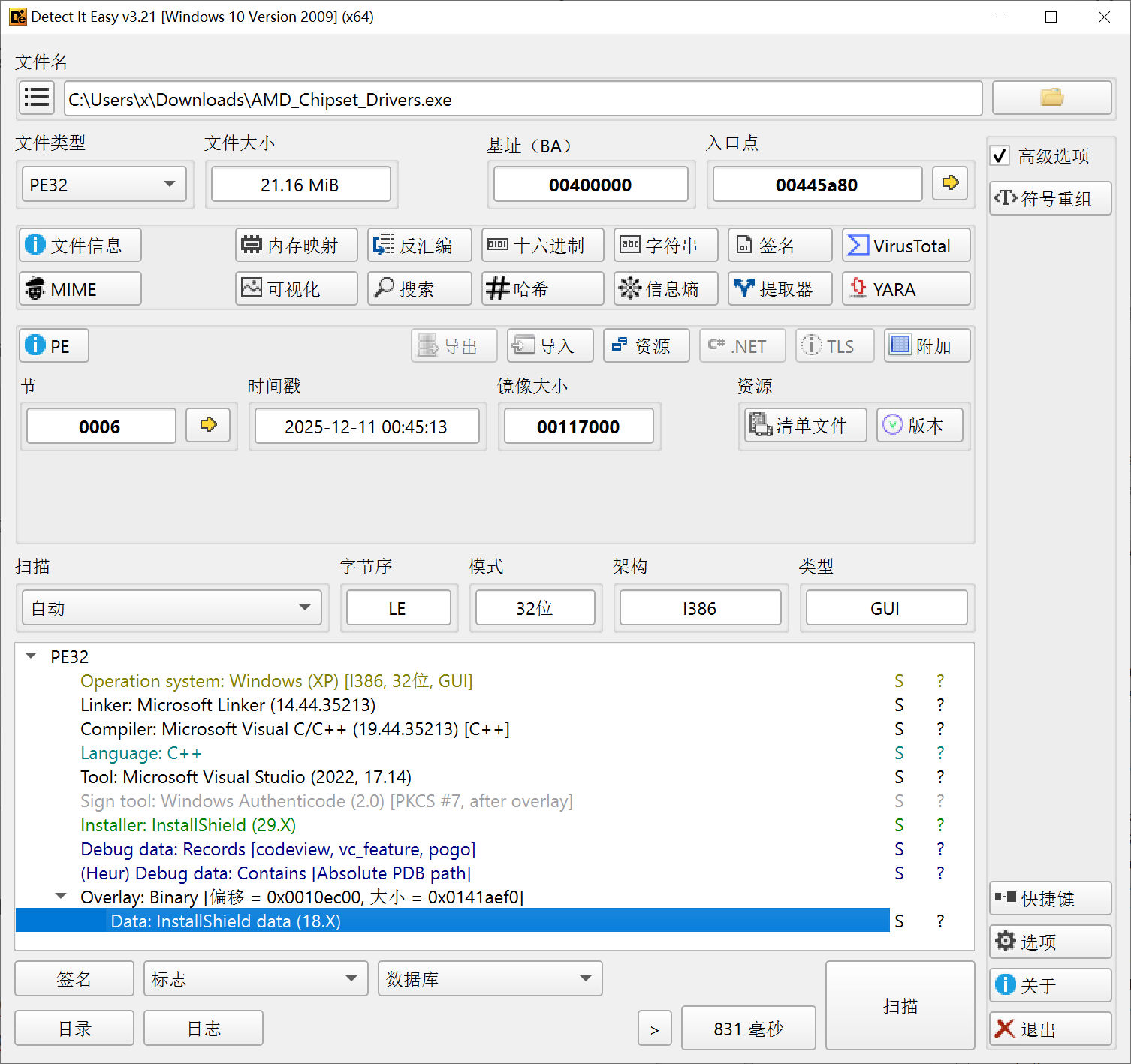This screenshot has width=1131, height=1064.
Task: Click the 签名 button at bottom left
Action: (74, 979)
